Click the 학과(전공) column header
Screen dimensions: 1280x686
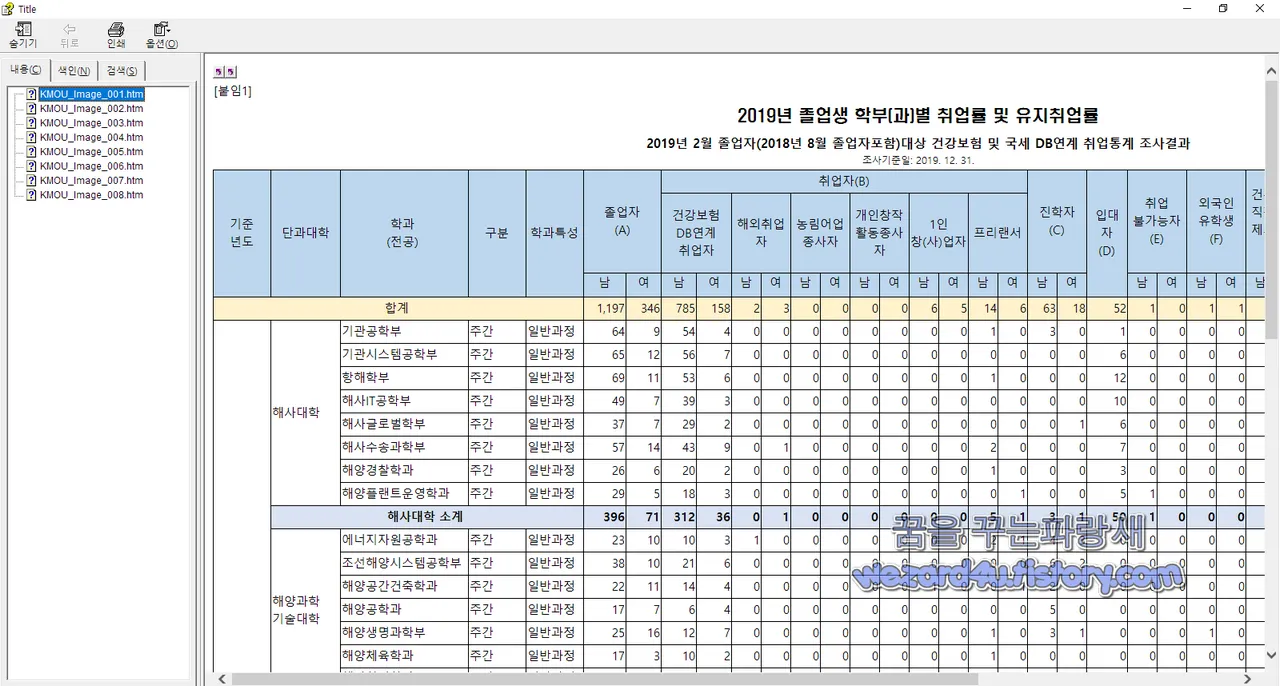tap(404, 233)
